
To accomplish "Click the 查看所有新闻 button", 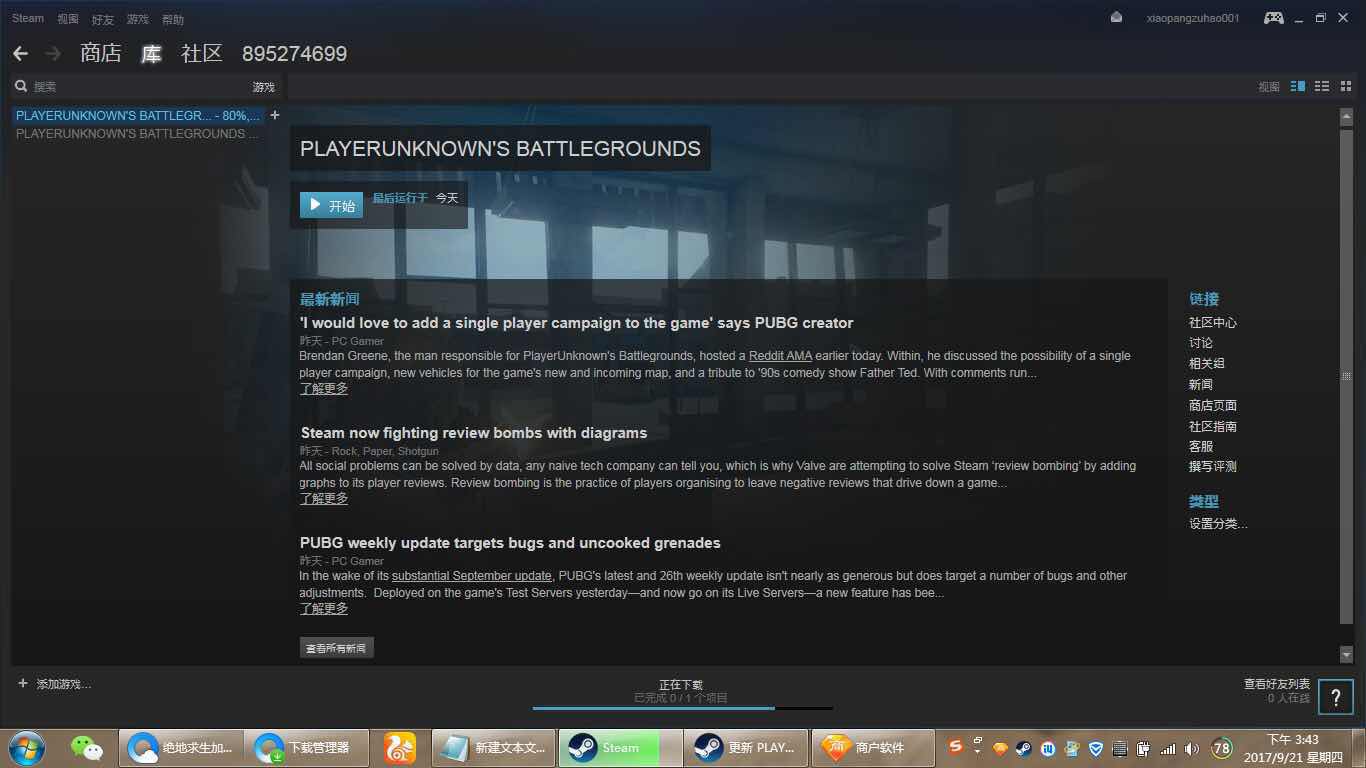I will pyautogui.click(x=336, y=648).
